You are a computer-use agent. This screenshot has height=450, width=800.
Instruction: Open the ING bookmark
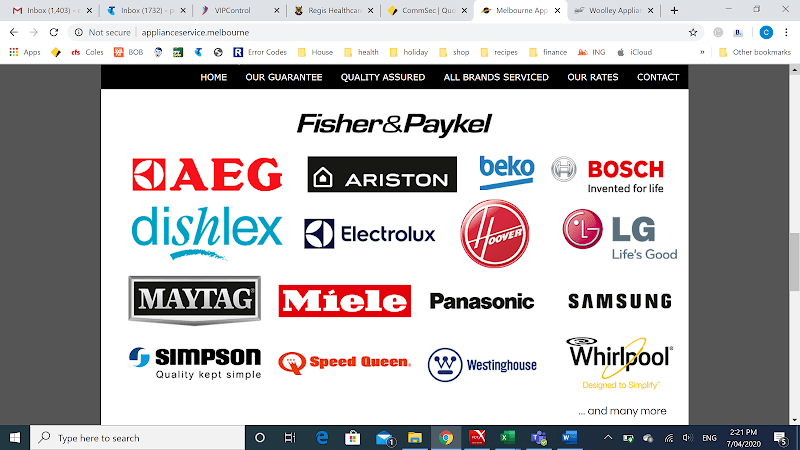pyautogui.click(x=592, y=52)
